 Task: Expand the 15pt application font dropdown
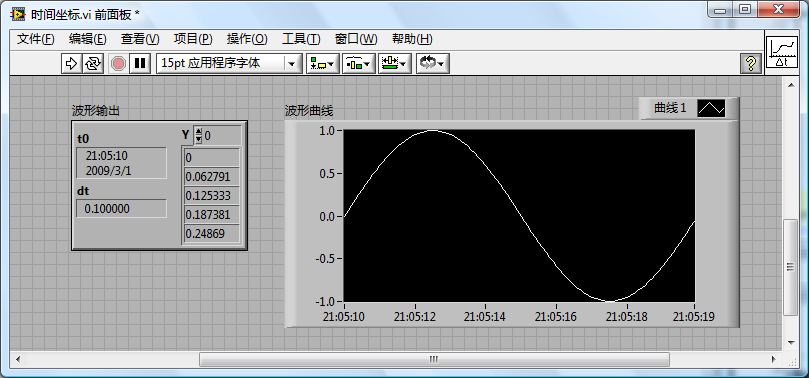pyautogui.click(x=293, y=63)
